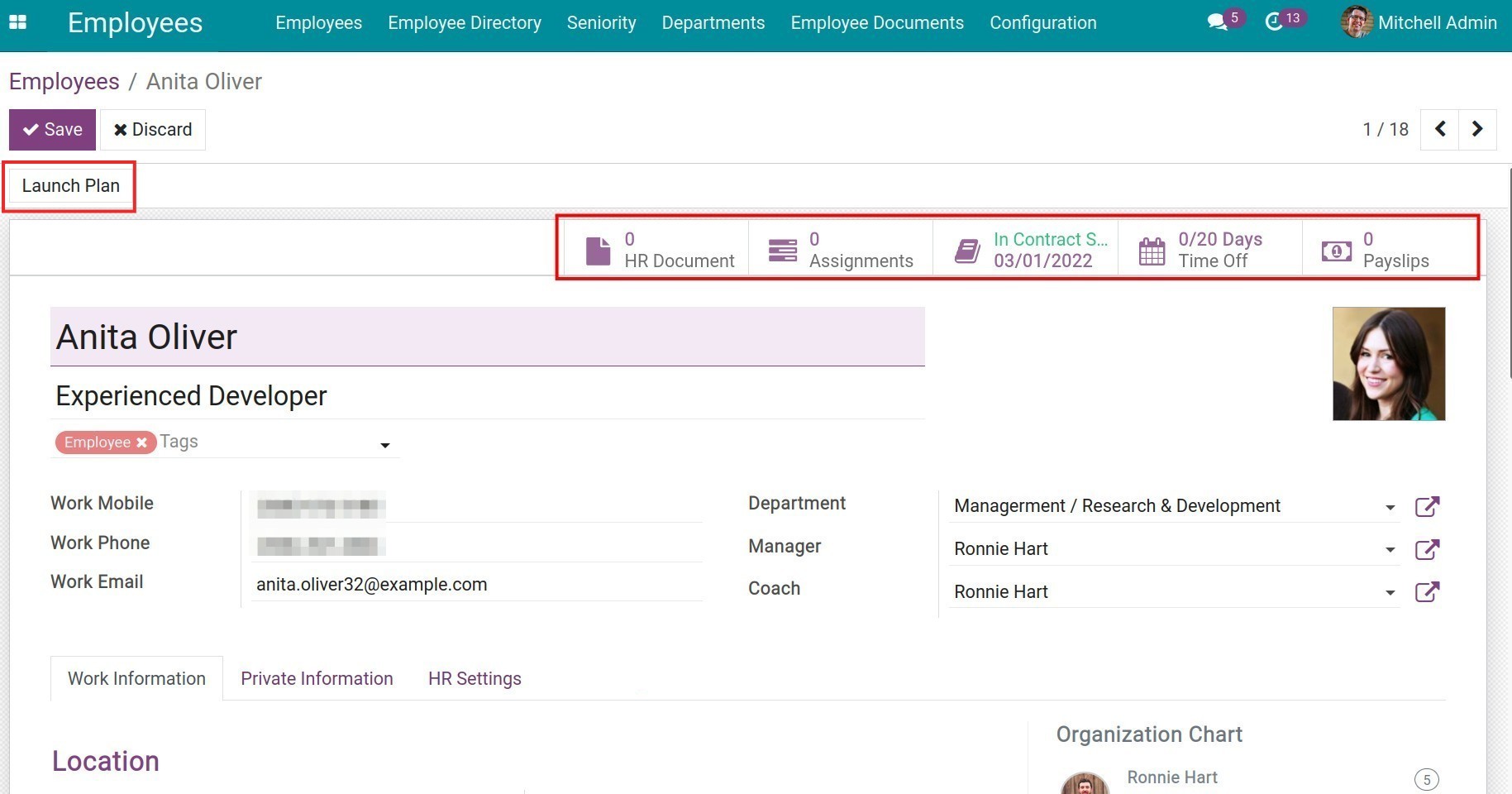This screenshot has width=1512, height=794.
Task: Open the Department selection dropdown
Action: click(1389, 506)
